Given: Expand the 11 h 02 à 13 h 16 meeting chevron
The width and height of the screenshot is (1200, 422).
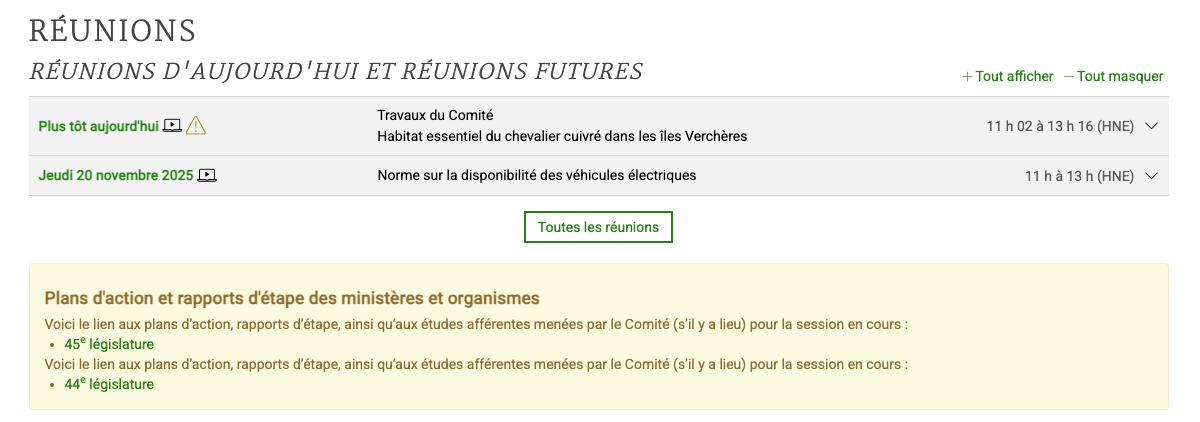Looking at the screenshot, I should click(x=1151, y=126).
